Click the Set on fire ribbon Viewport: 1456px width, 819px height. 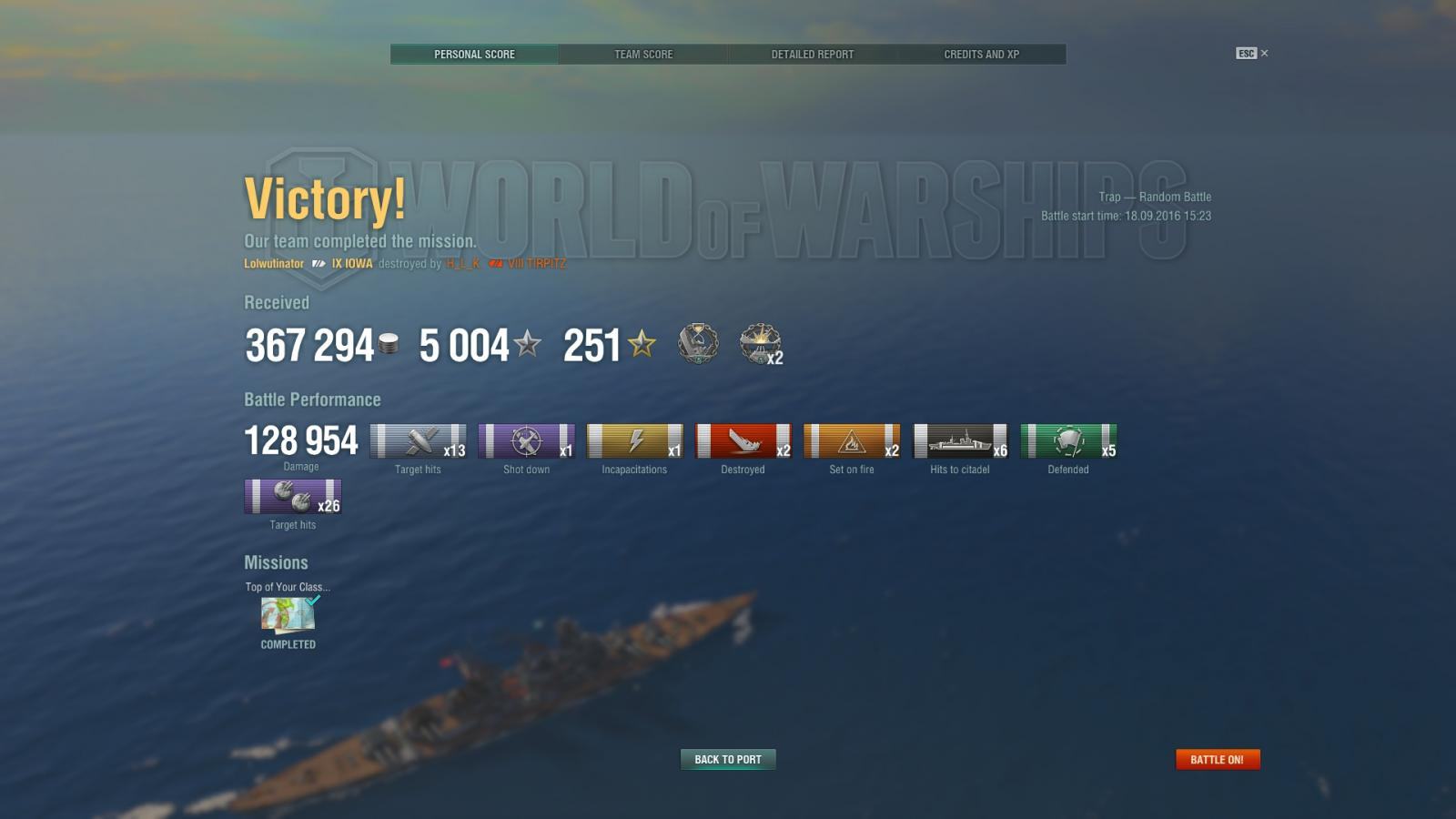pyautogui.click(x=852, y=441)
